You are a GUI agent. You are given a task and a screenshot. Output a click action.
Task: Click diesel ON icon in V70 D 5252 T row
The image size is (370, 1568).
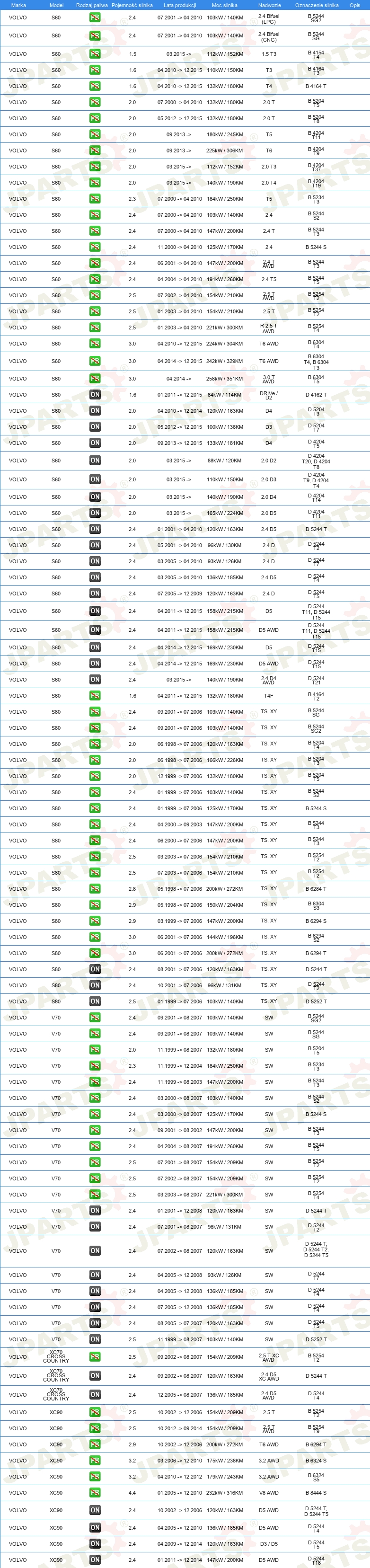coord(95,1339)
